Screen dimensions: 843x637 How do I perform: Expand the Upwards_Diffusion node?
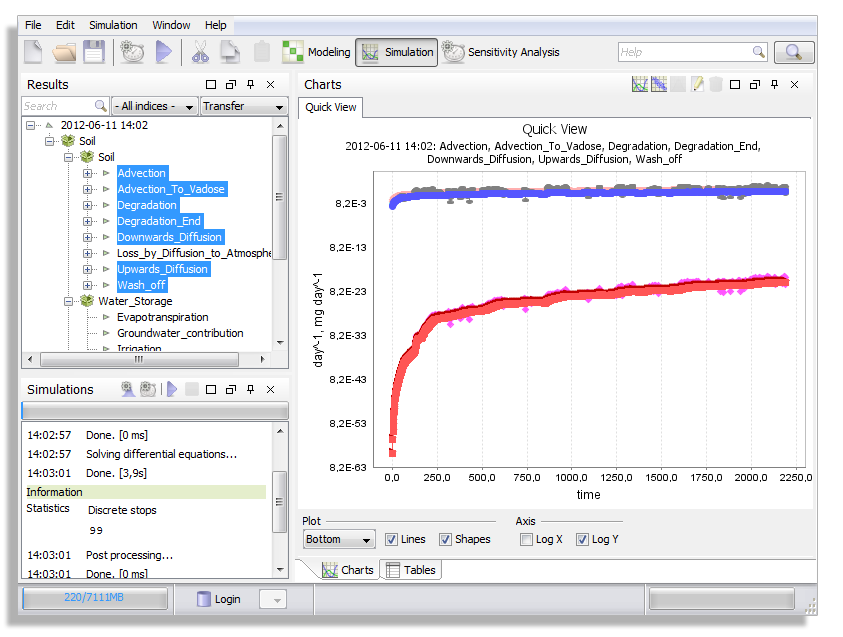click(87, 269)
